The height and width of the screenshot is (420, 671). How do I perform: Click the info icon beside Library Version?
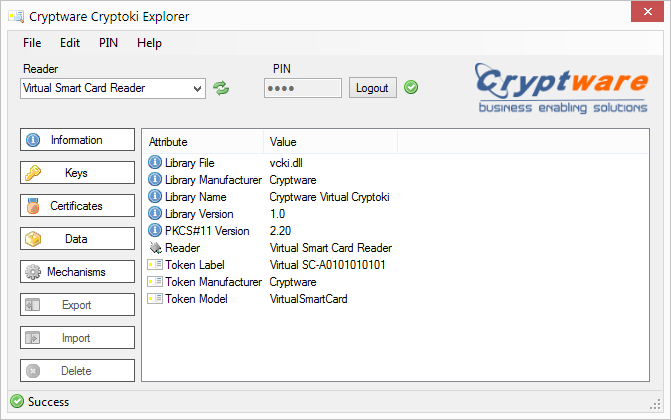154,213
